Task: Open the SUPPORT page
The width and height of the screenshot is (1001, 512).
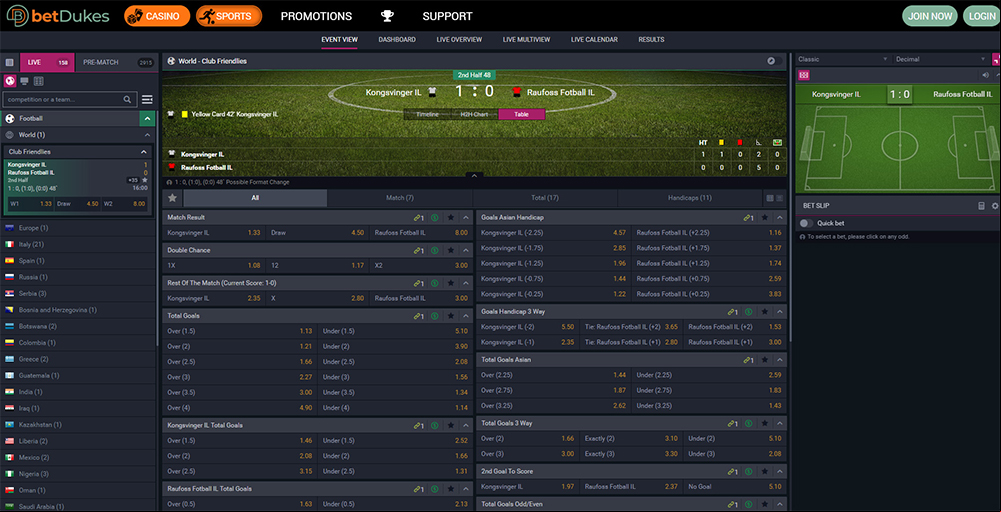Action: coord(448,16)
